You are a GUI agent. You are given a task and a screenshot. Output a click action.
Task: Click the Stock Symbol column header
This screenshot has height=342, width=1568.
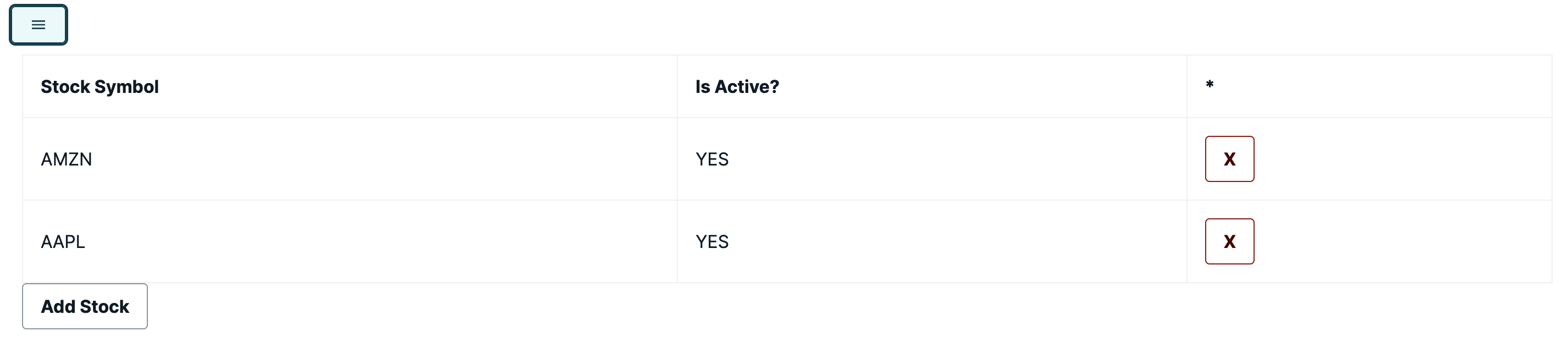[100, 86]
